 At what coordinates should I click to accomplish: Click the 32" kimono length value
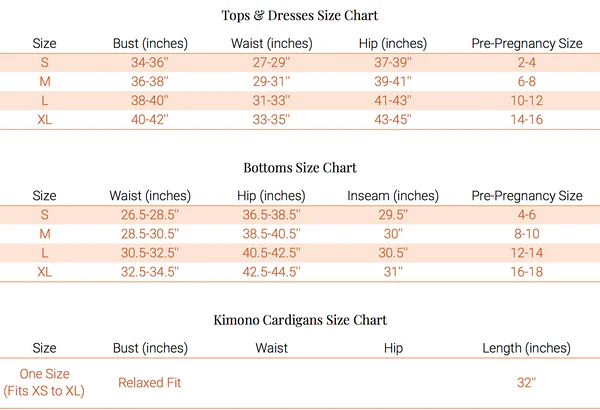(527, 382)
